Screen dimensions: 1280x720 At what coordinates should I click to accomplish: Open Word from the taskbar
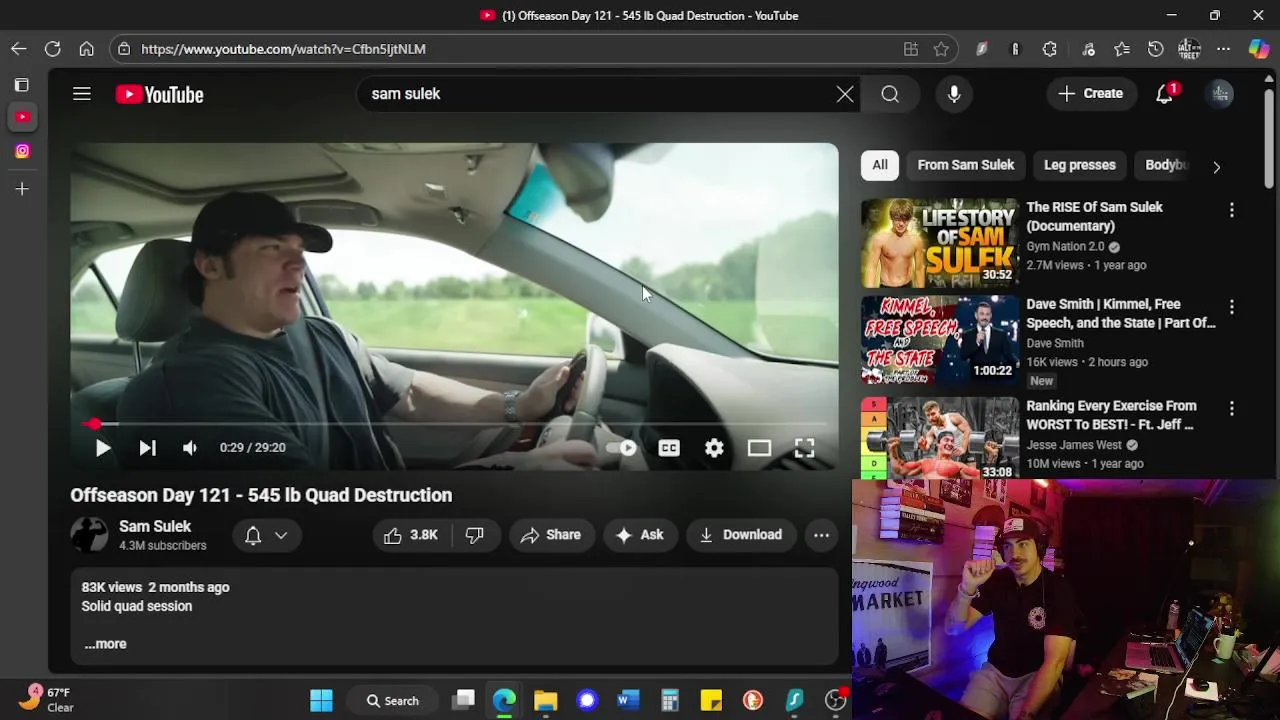(x=628, y=700)
